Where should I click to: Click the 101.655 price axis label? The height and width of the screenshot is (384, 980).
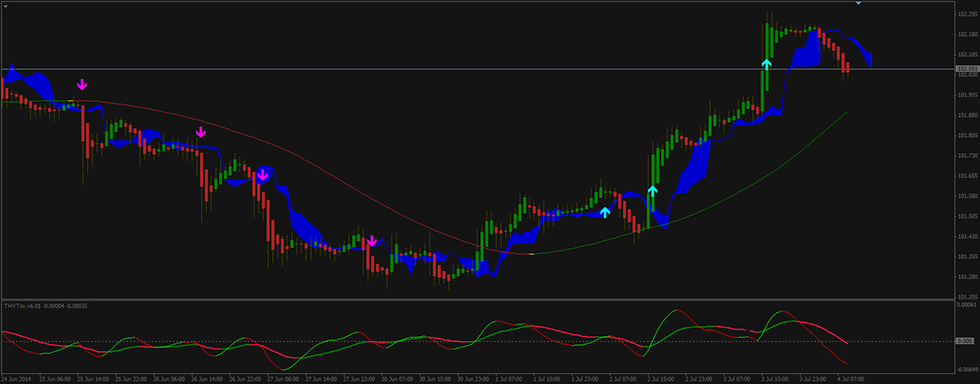pos(967,176)
